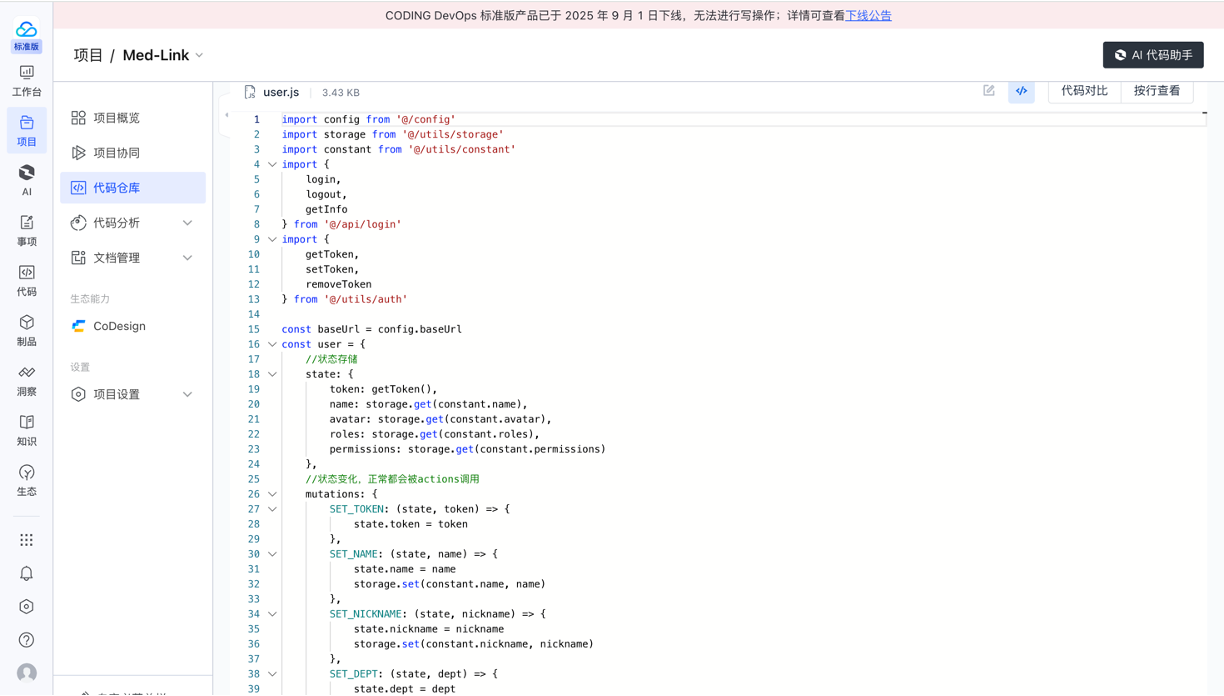Open the 事项 issues icon
This screenshot has height=696, width=1224.
[27, 230]
